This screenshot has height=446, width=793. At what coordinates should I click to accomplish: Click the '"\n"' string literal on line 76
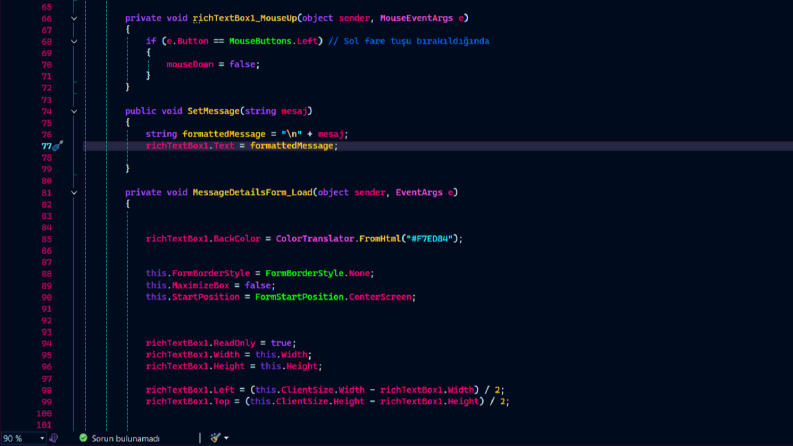(x=291, y=135)
